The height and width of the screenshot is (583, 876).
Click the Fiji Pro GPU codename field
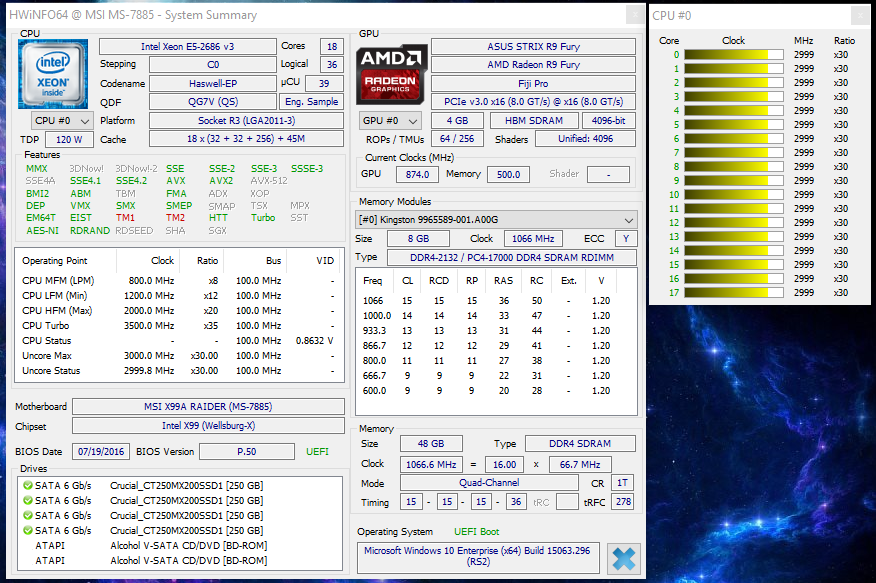pyautogui.click(x=534, y=83)
